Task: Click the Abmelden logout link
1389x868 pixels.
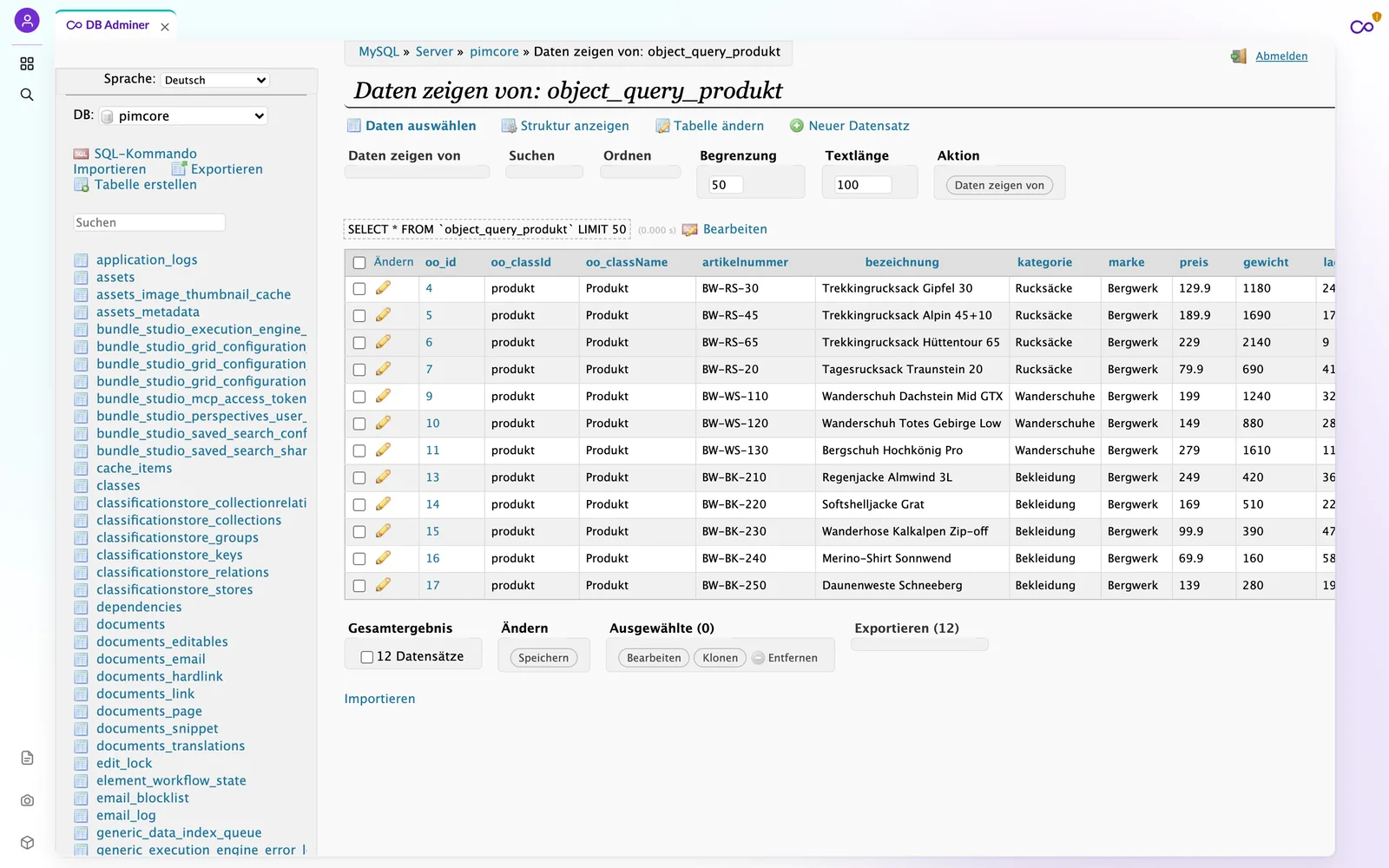Action: pos(1281,56)
